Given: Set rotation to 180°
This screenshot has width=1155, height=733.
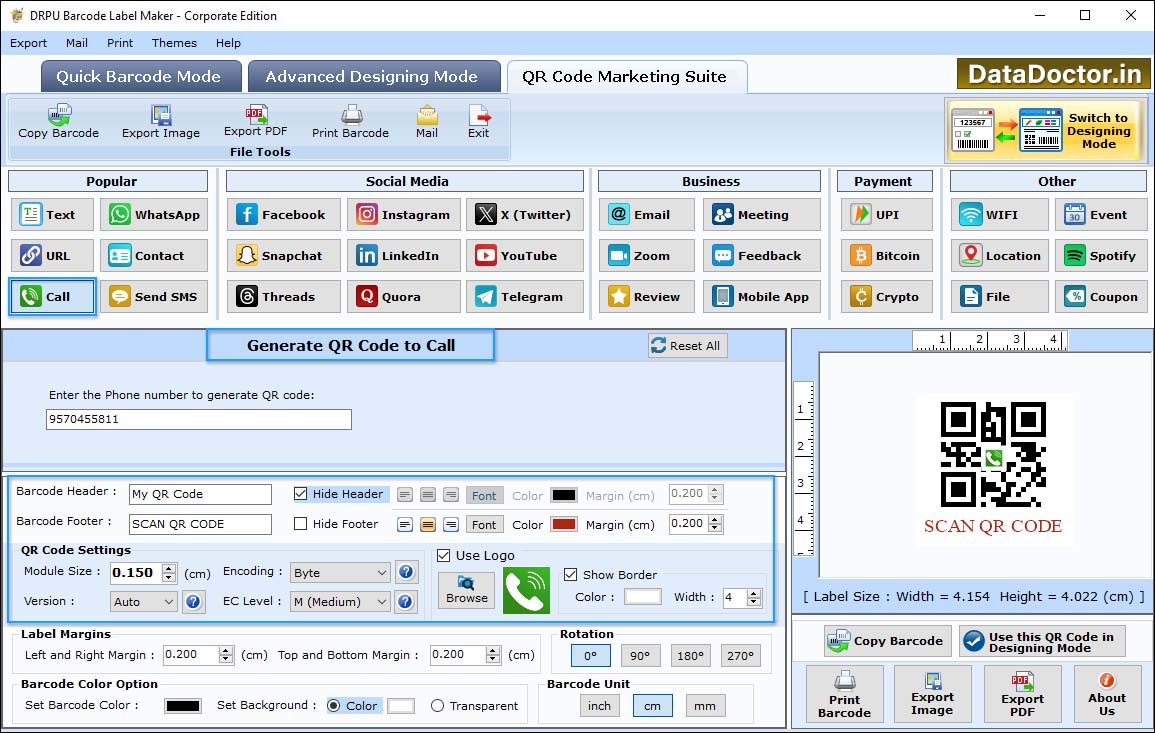Looking at the screenshot, I should [x=689, y=656].
